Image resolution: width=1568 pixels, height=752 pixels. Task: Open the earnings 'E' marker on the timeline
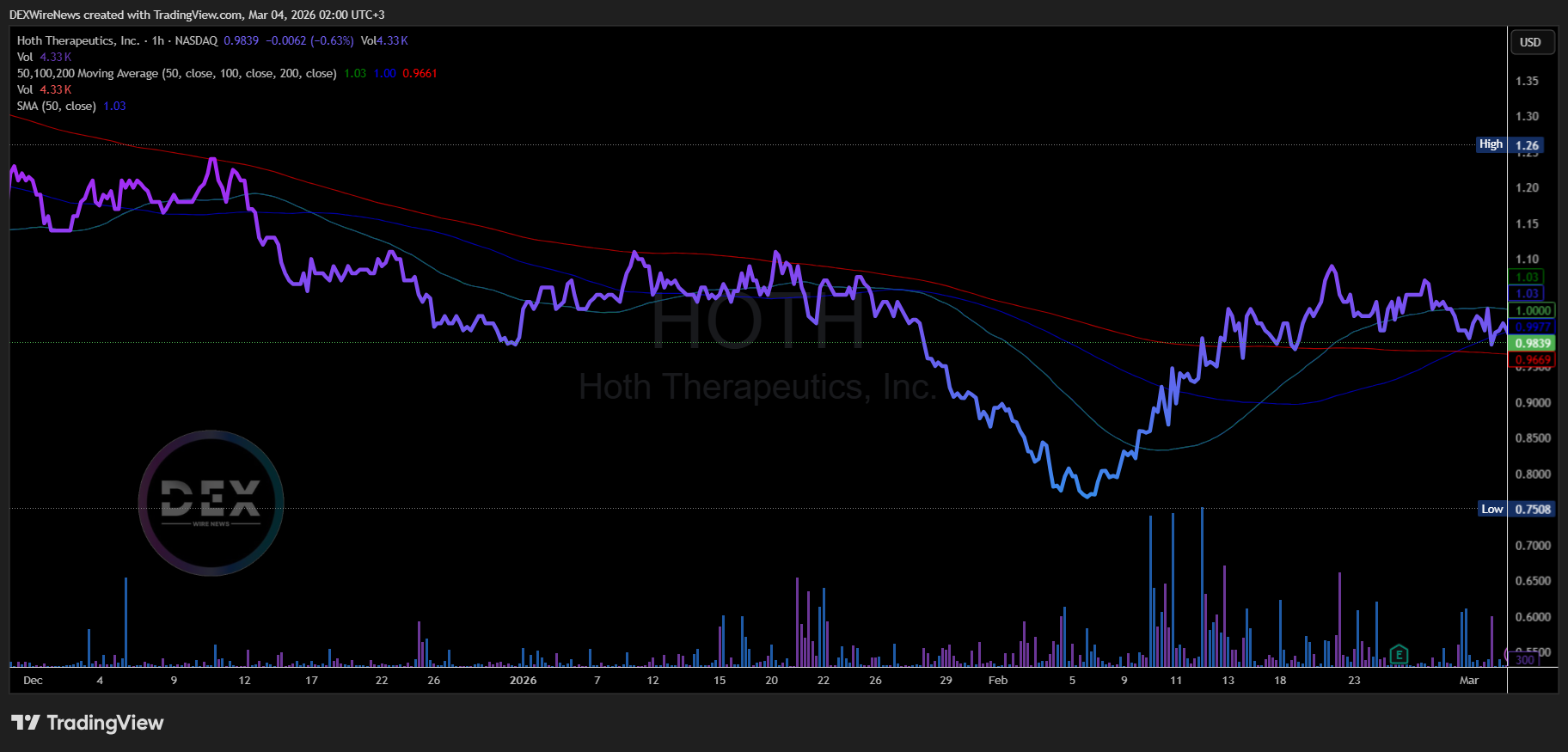[x=1399, y=655]
